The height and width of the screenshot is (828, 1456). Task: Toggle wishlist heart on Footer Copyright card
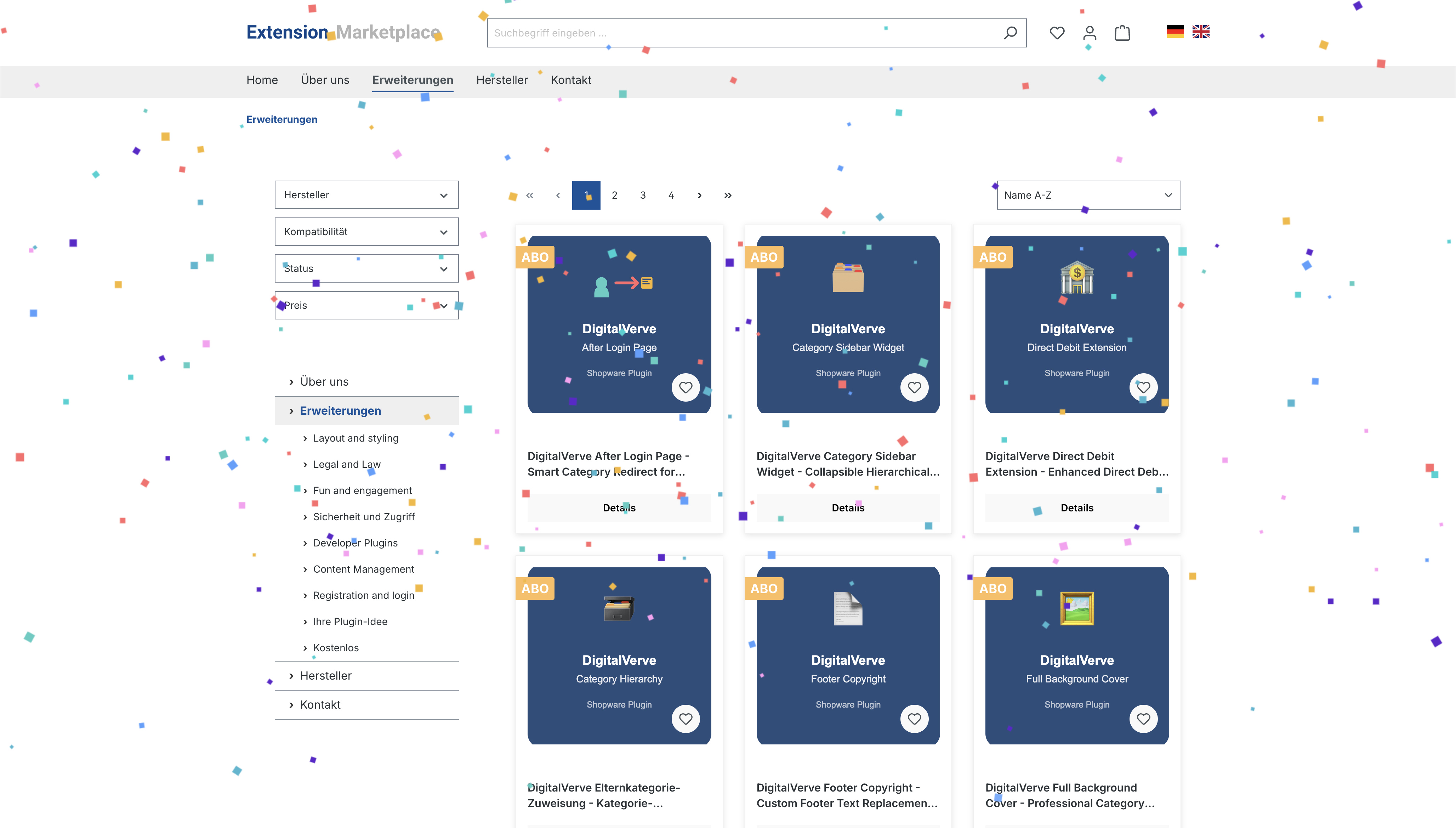(914, 719)
